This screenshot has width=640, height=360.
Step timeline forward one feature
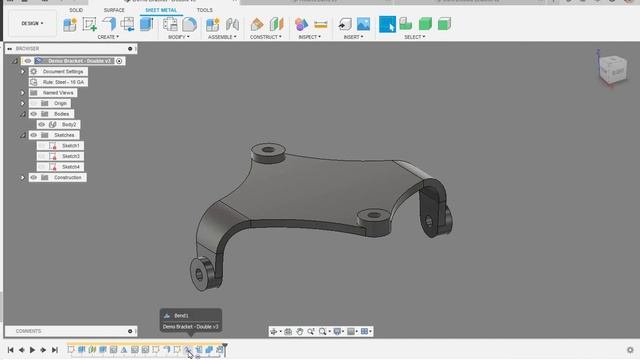(x=43, y=350)
